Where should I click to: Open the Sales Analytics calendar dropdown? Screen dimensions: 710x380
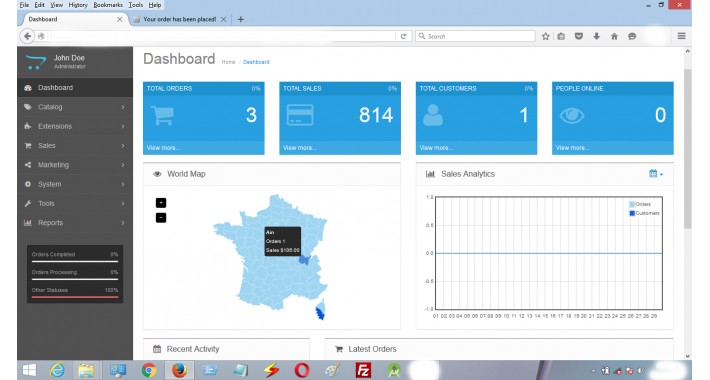[656, 173]
